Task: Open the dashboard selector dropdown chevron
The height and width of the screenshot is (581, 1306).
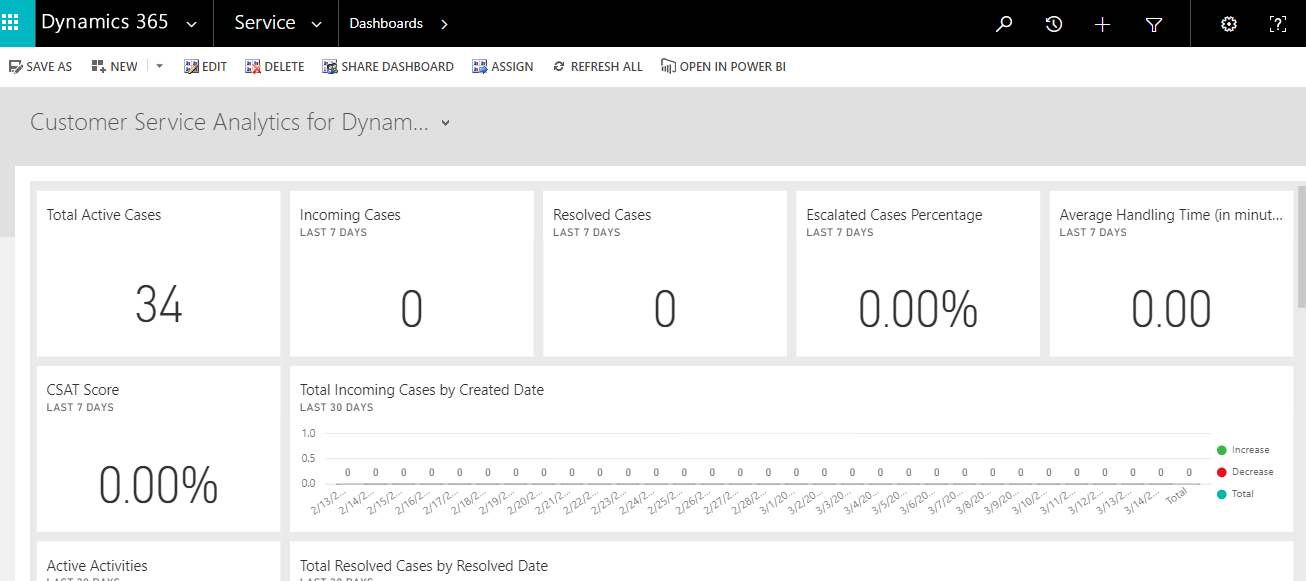Action: click(446, 123)
